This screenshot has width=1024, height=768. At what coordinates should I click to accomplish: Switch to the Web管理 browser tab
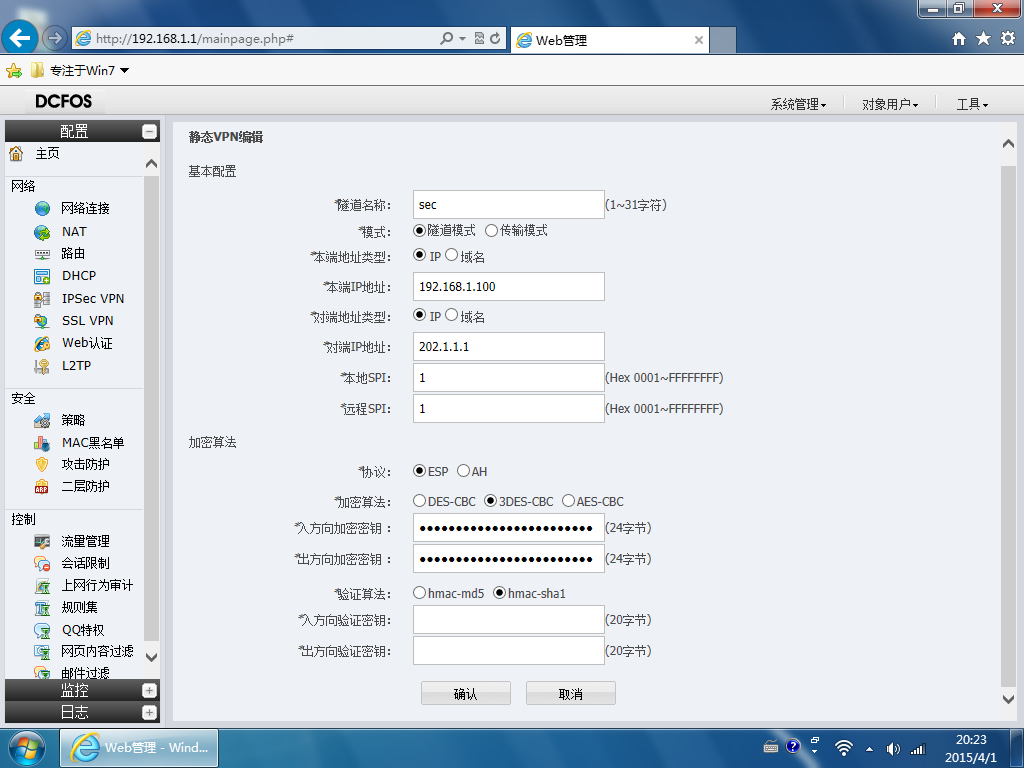(x=611, y=40)
